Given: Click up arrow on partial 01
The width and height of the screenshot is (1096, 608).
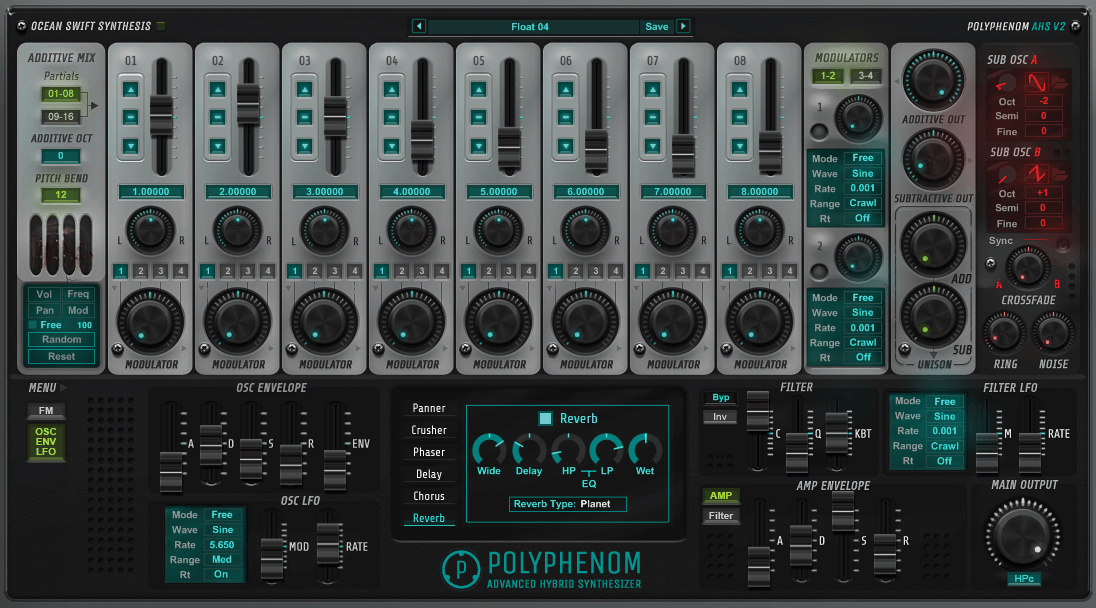Looking at the screenshot, I should point(131,89).
